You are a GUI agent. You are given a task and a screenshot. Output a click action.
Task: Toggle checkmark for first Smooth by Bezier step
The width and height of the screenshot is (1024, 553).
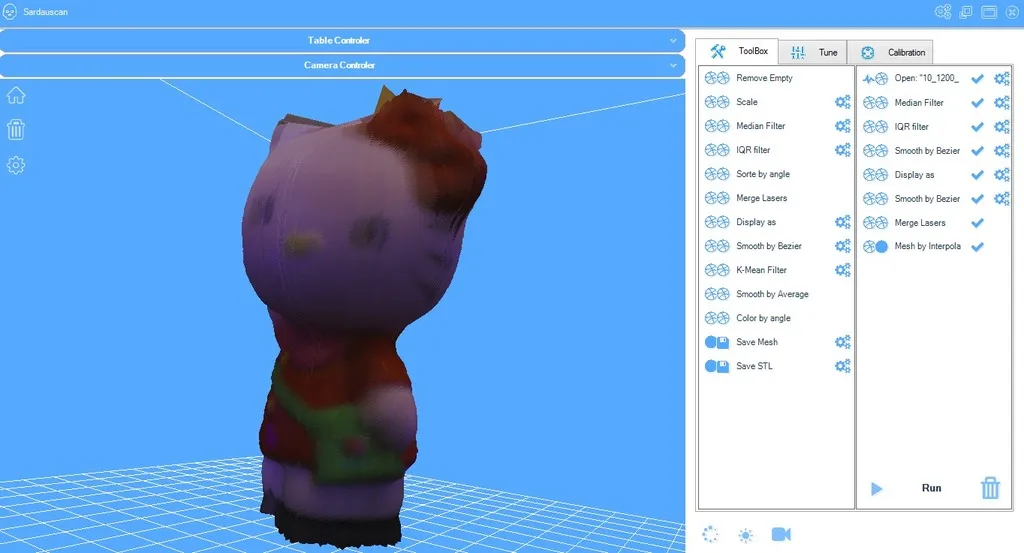[977, 151]
